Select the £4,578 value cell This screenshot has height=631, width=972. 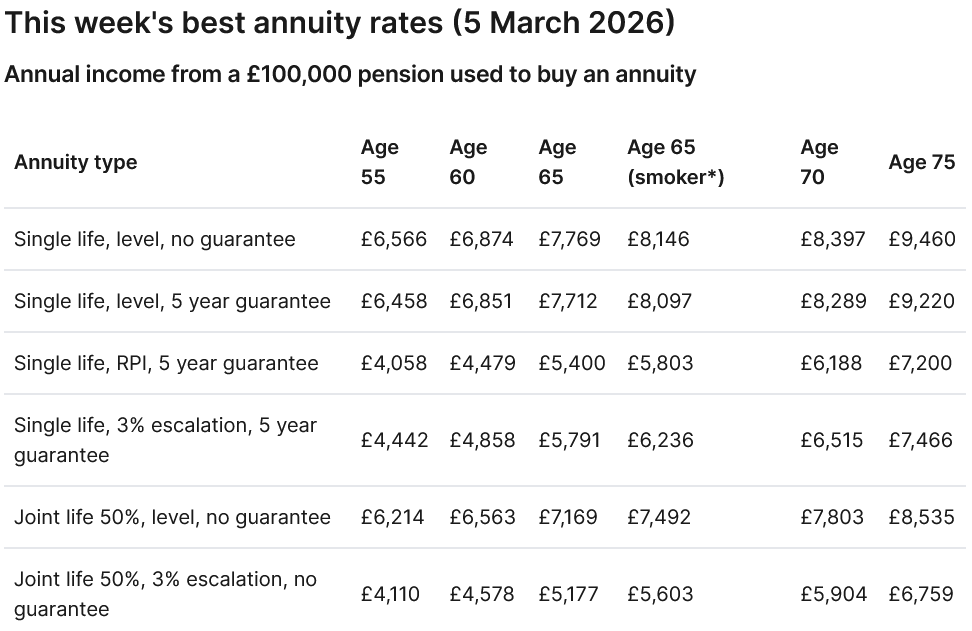482,594
